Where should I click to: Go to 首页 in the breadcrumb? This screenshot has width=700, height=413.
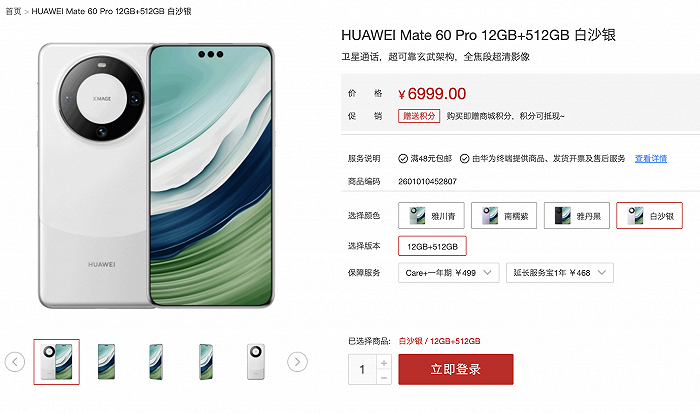pos(13,11)
